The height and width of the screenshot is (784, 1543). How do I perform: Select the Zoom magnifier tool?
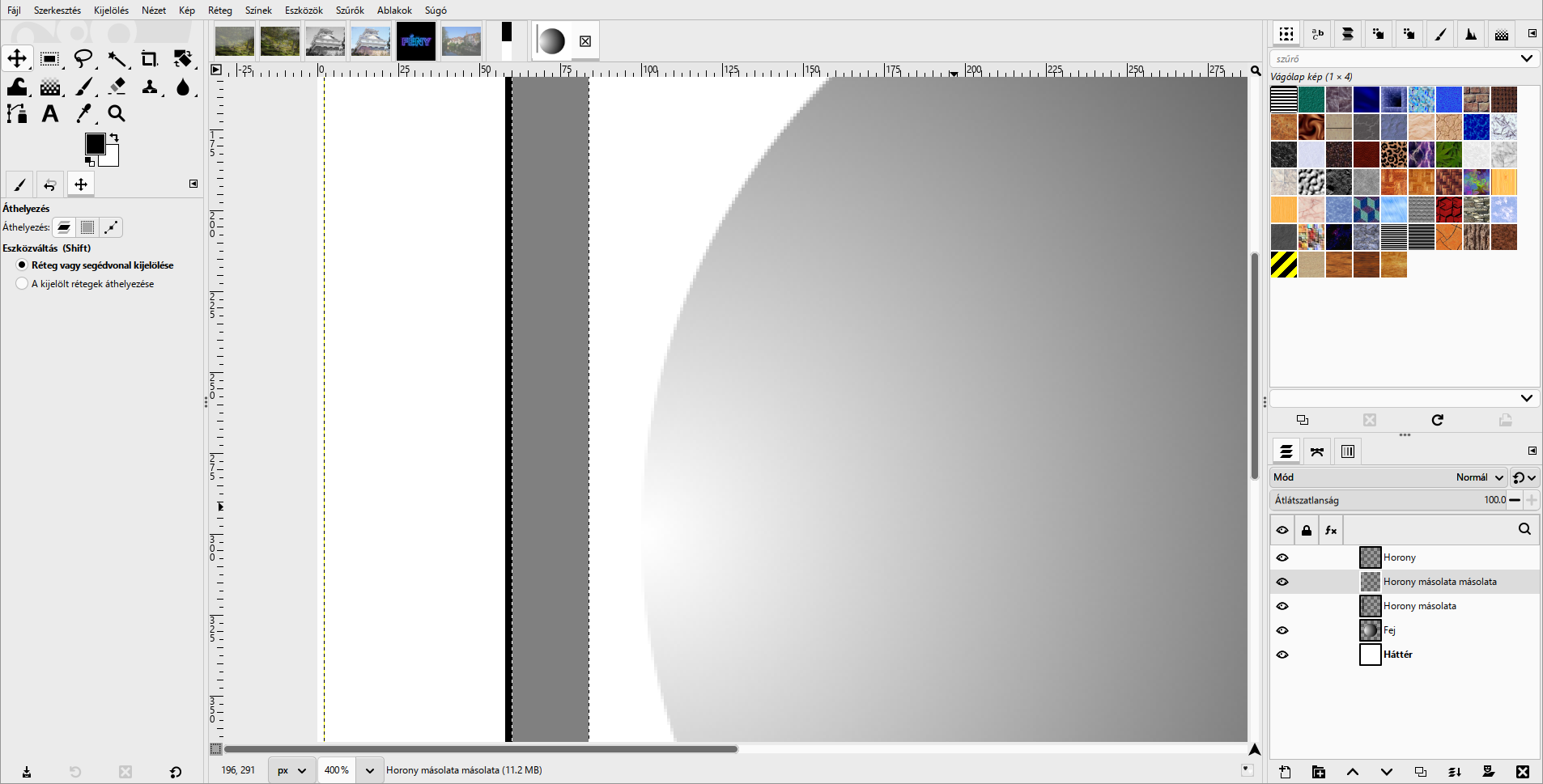pos(117,114)
